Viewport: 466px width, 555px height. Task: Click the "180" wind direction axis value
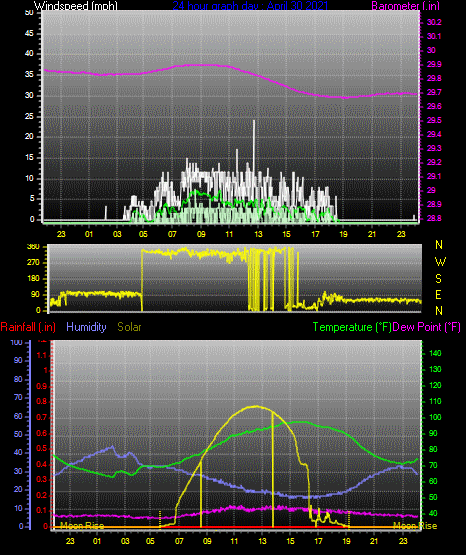point(34,279)
